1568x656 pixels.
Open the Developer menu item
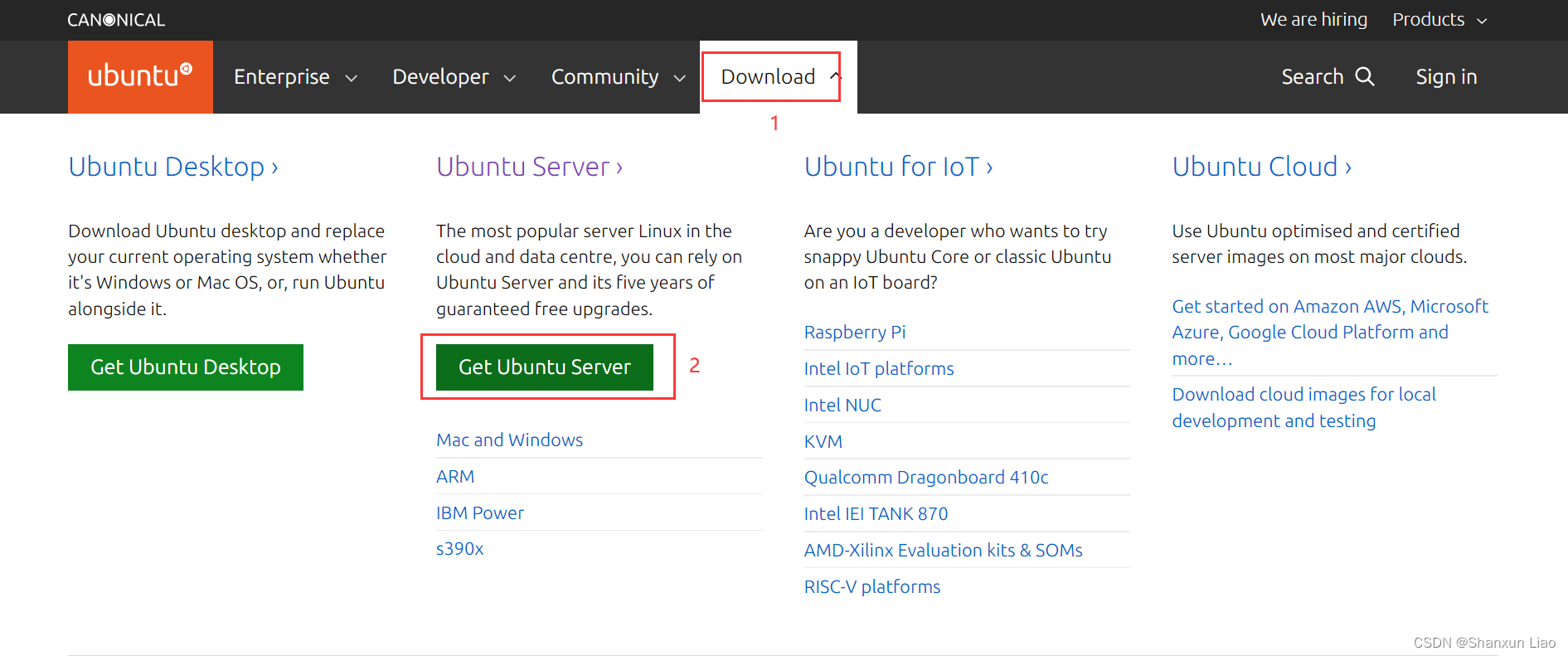click(x=440, y=77)
